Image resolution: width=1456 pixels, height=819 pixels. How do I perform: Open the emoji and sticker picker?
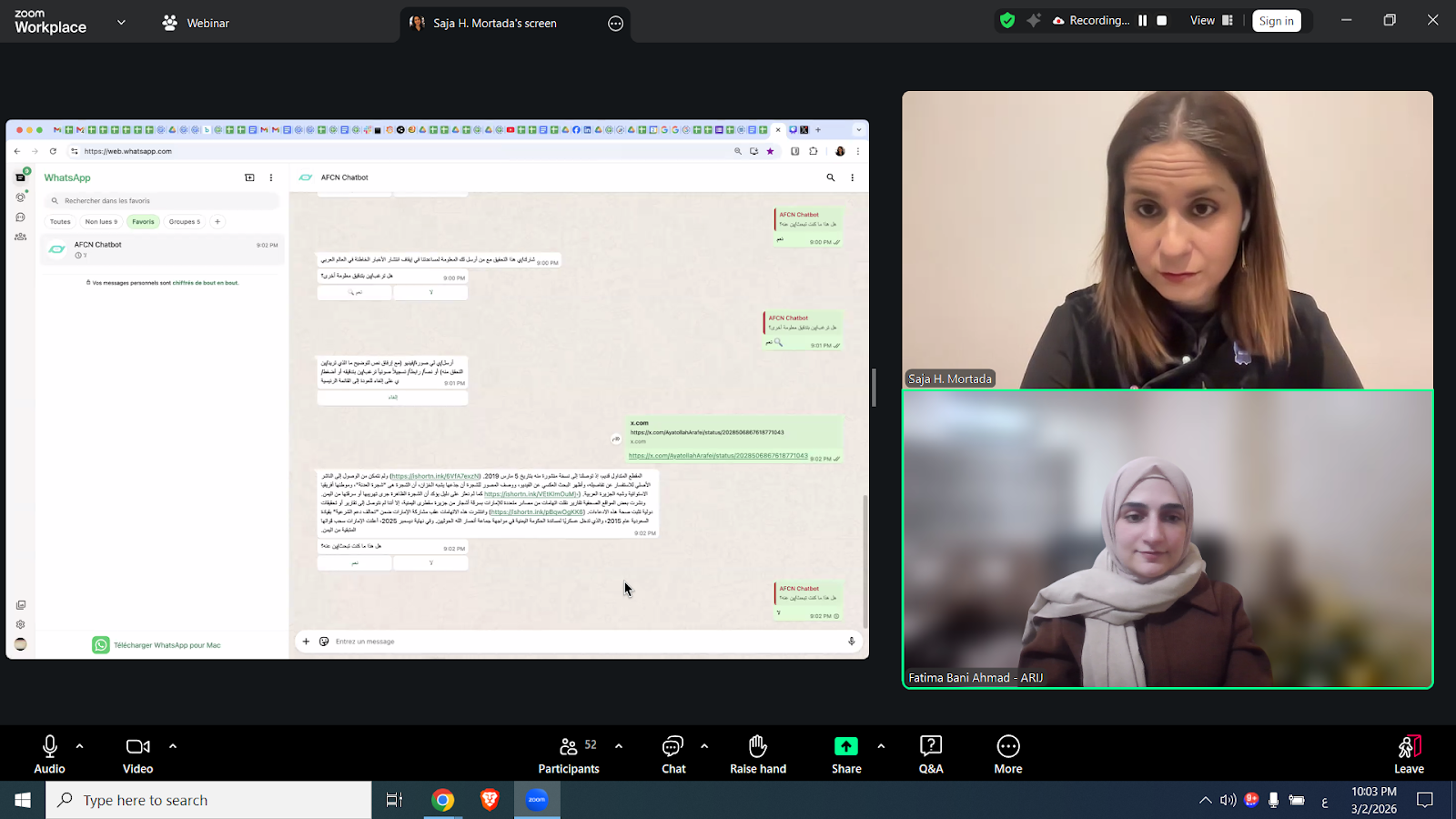point(324,642)
